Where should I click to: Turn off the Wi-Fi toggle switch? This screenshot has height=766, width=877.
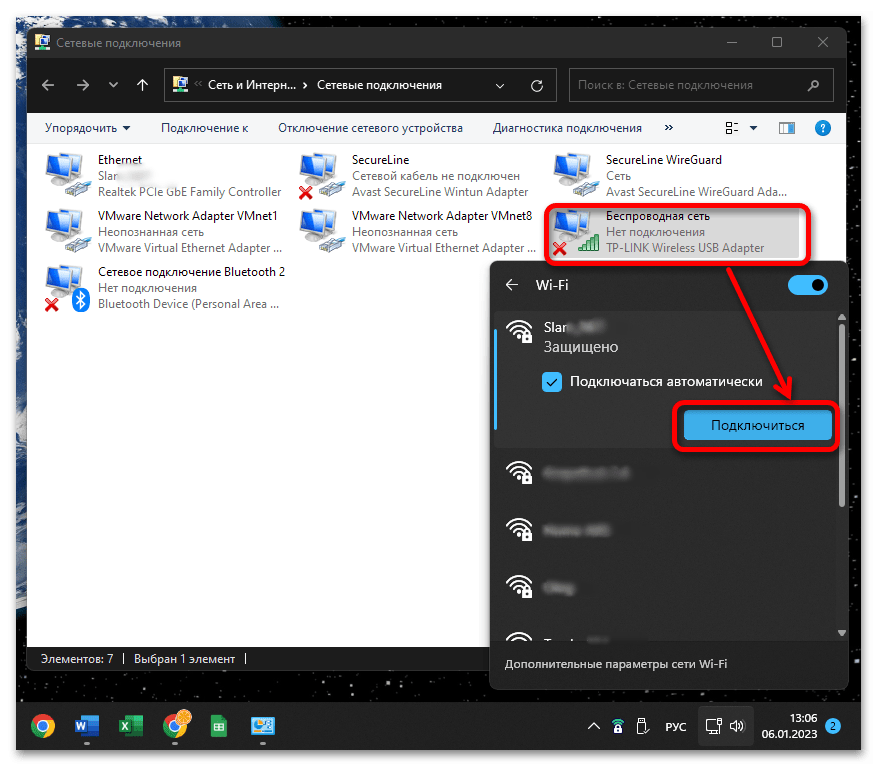click(x=808, y=285)
